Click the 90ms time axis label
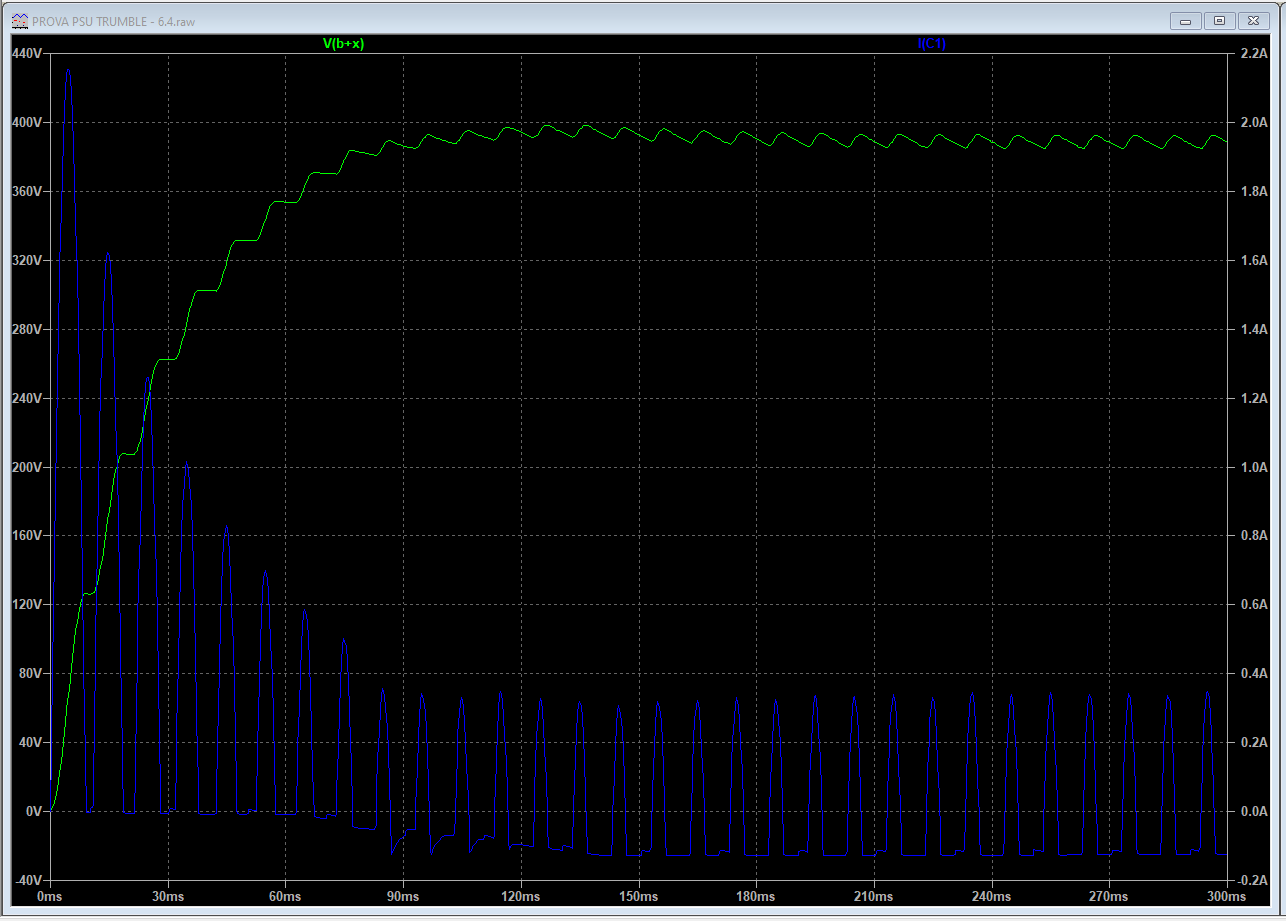1286x921 pixels. [403, 896]
